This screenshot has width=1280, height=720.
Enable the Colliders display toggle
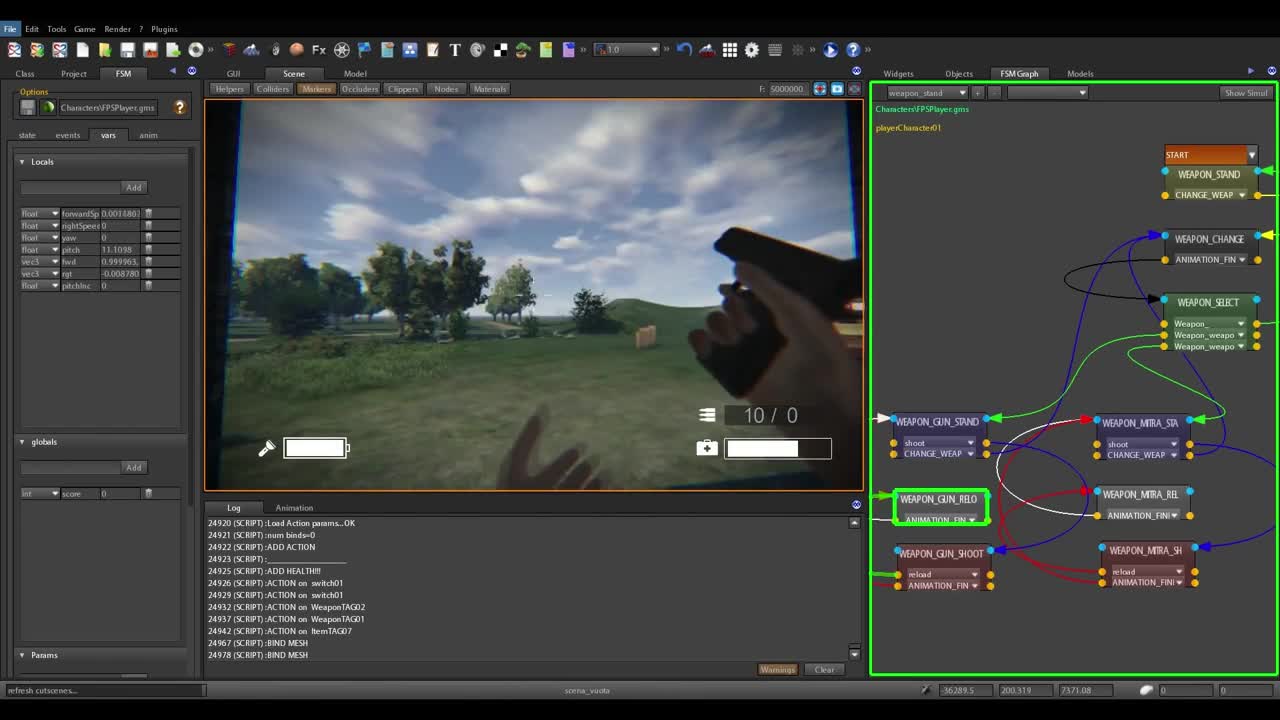pyautogui.click(x=273, y=89)
